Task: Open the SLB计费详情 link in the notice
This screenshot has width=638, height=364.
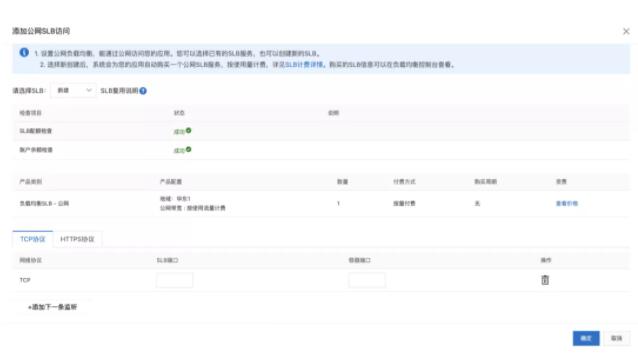Action: [304, 64]
